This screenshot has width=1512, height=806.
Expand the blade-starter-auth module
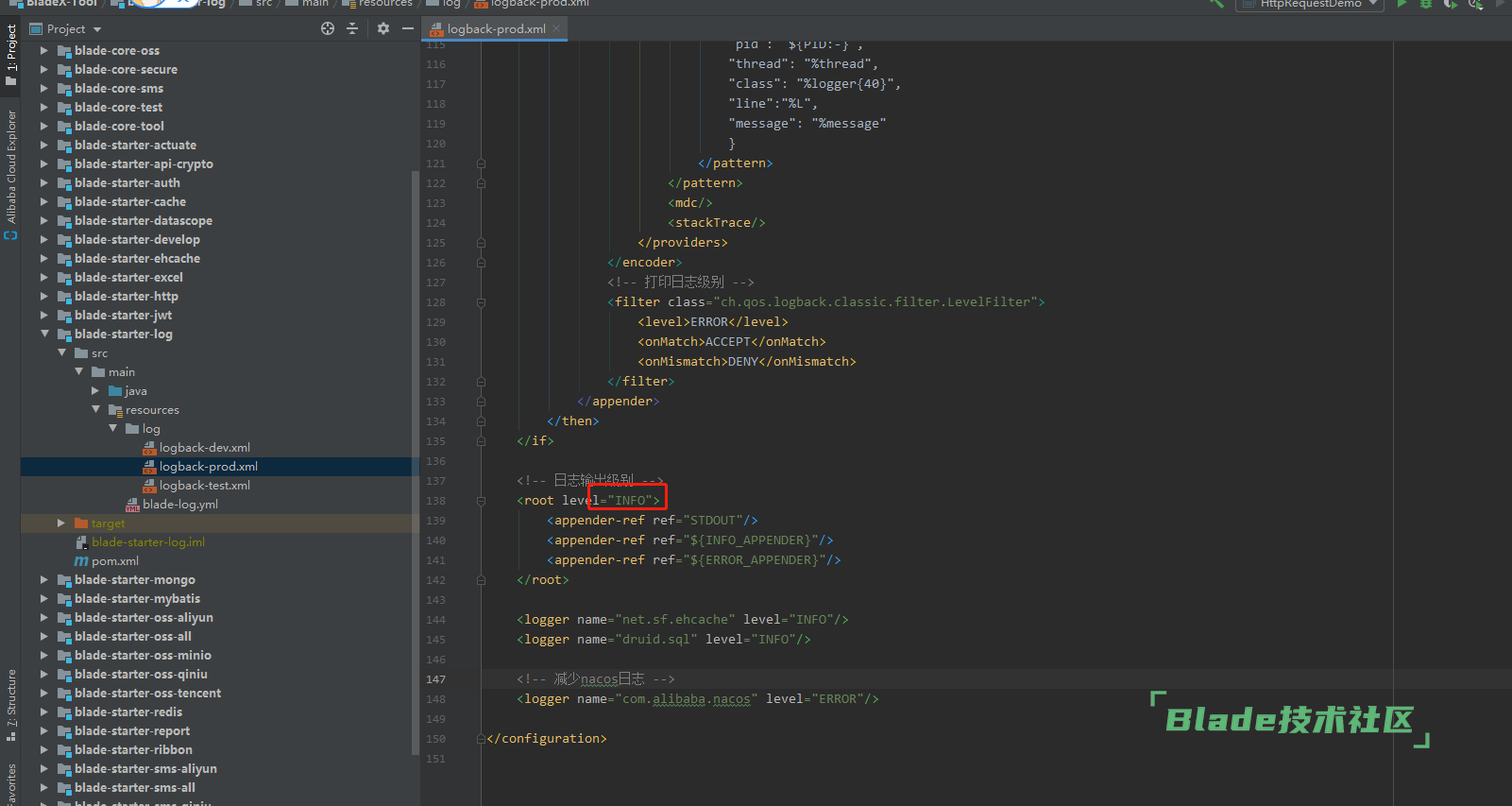click(x=43, y=182)
